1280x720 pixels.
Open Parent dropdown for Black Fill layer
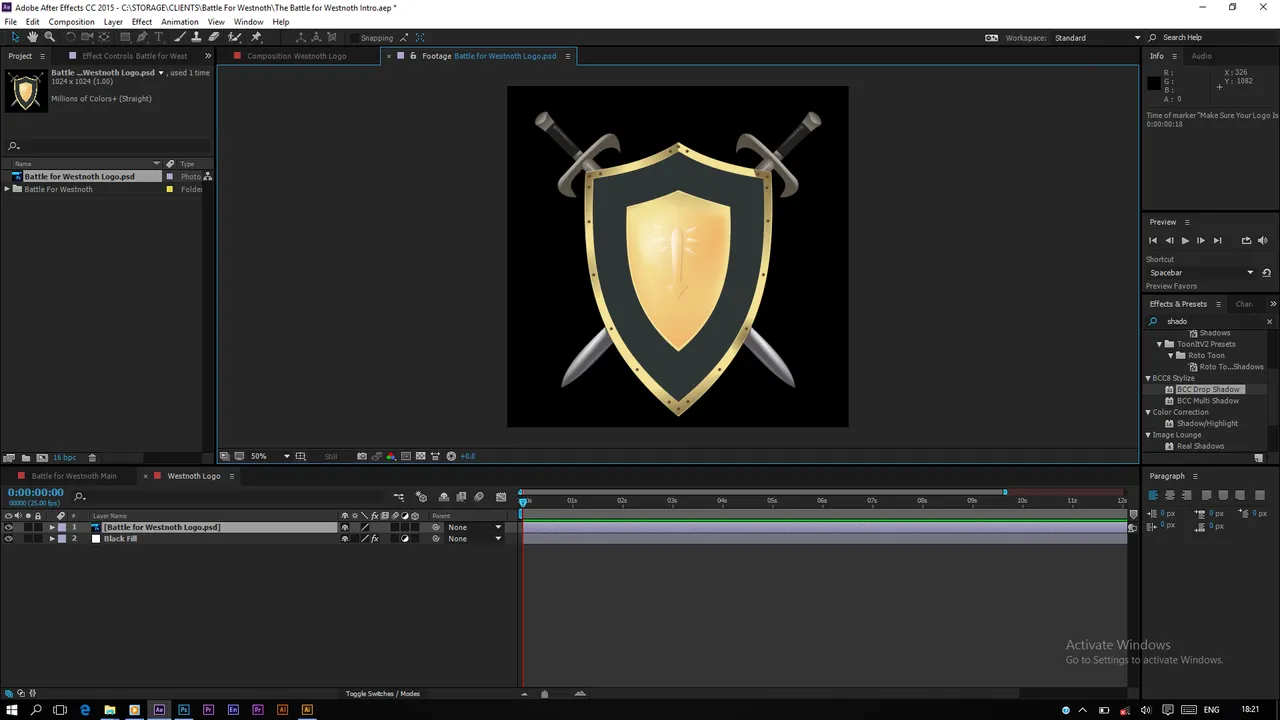(x=474, y=539)
